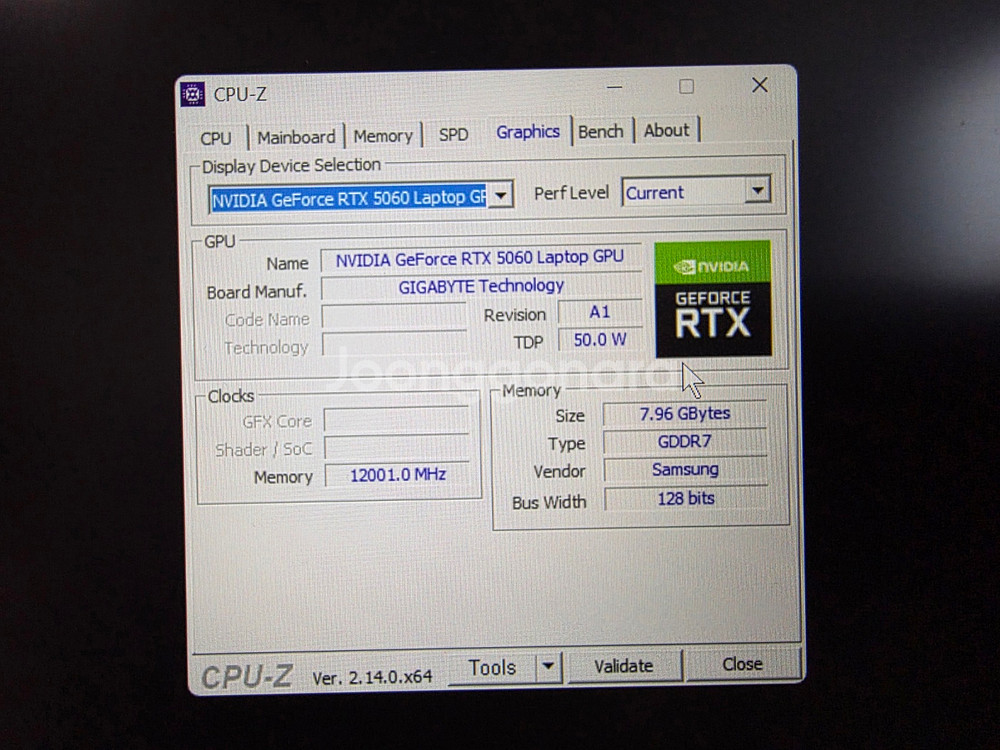Click the GPU Name field value

click(x=480, y=258)
